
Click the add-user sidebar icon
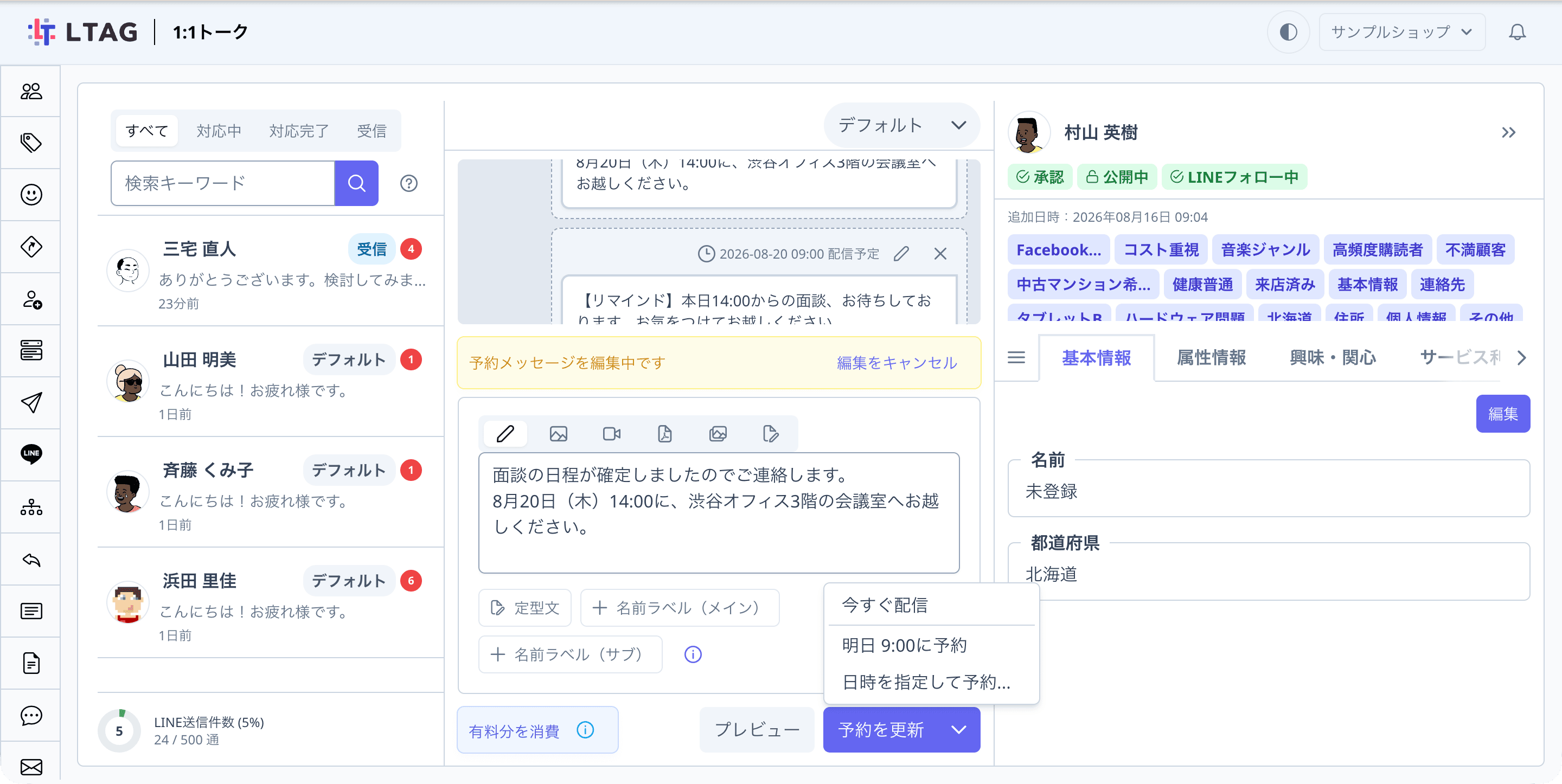pyautogui.click(x=31, y=299)
